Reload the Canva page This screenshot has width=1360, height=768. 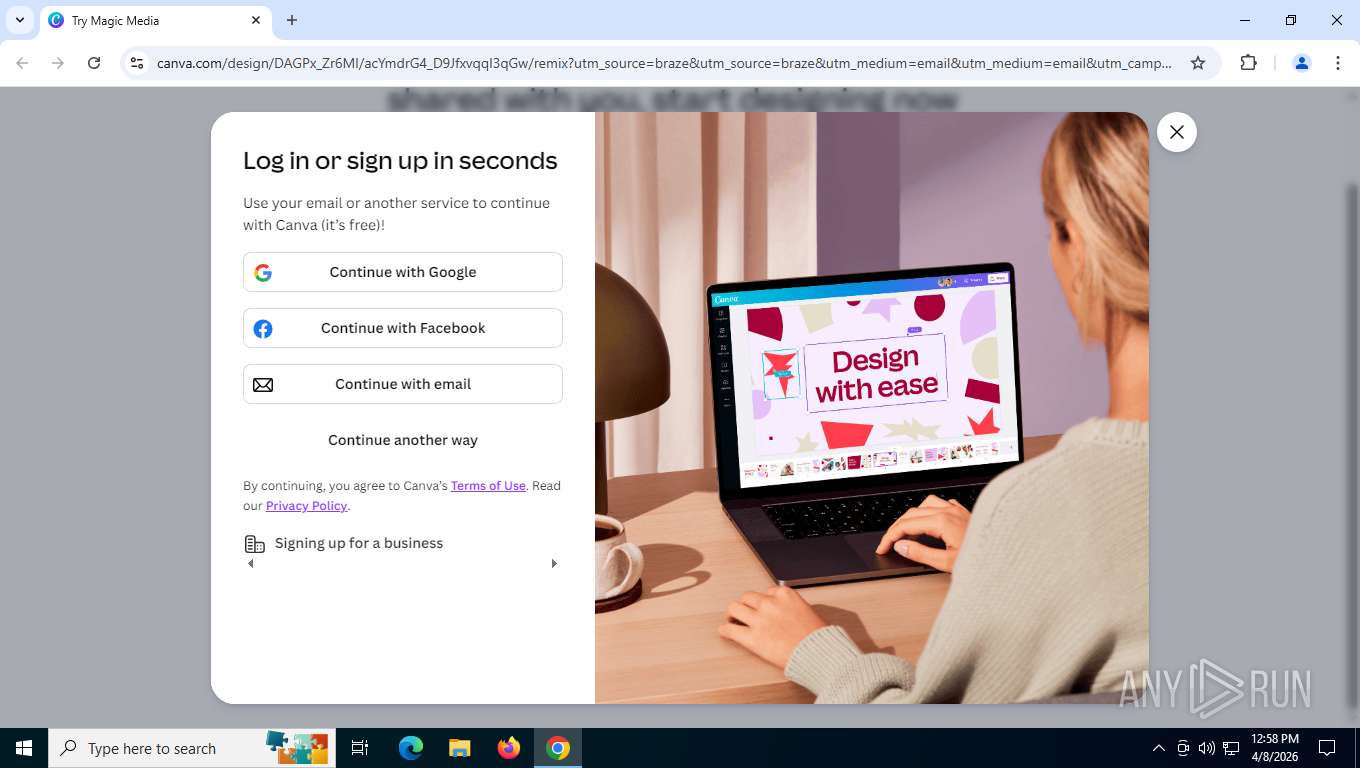(x=94, y=63)
